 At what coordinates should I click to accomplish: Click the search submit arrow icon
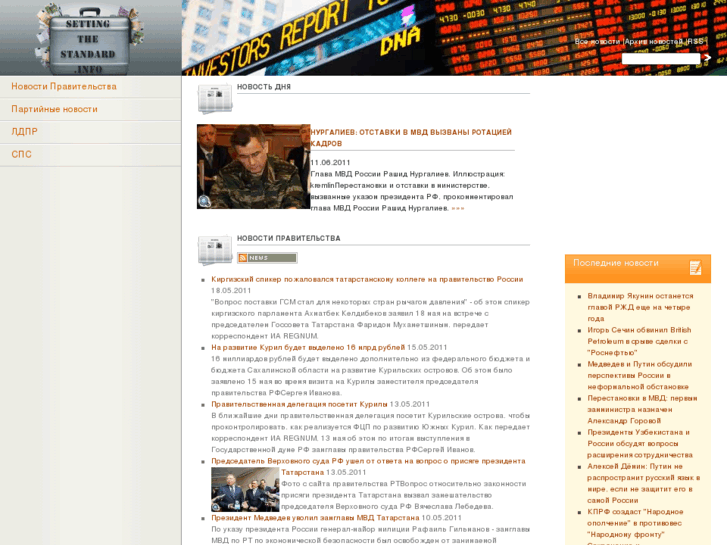click(707, 58)
